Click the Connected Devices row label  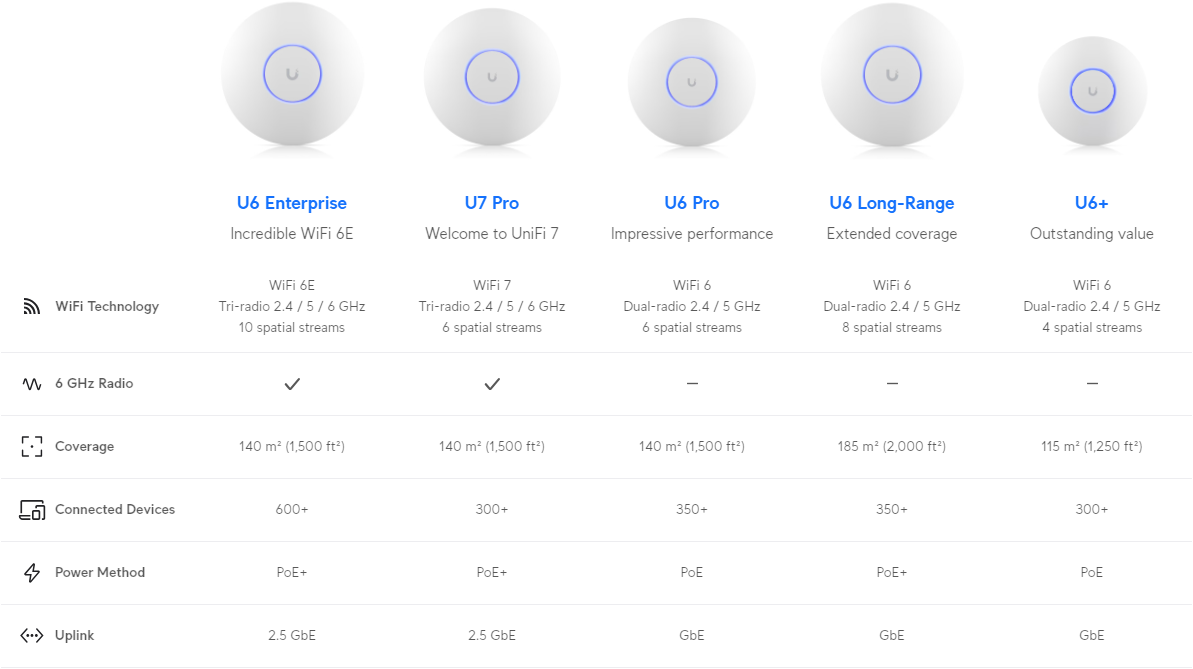(115, 510)
